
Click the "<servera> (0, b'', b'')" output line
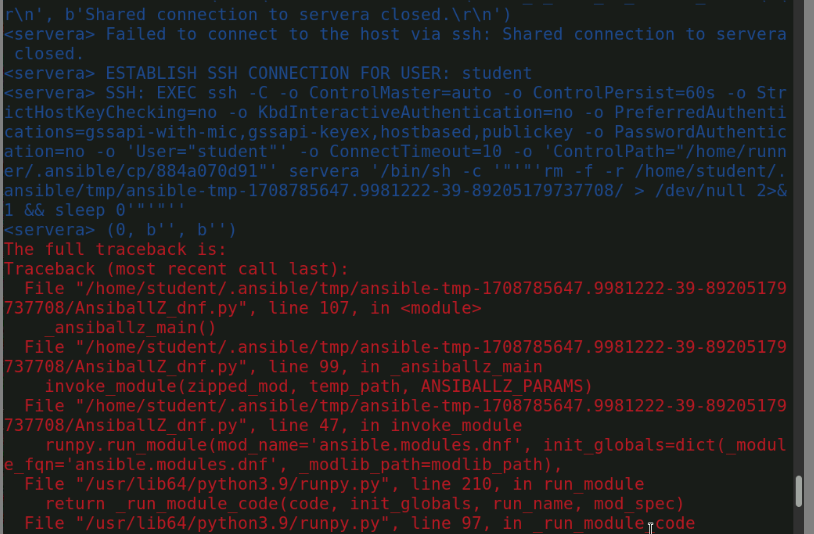click(x=118, y=230)
